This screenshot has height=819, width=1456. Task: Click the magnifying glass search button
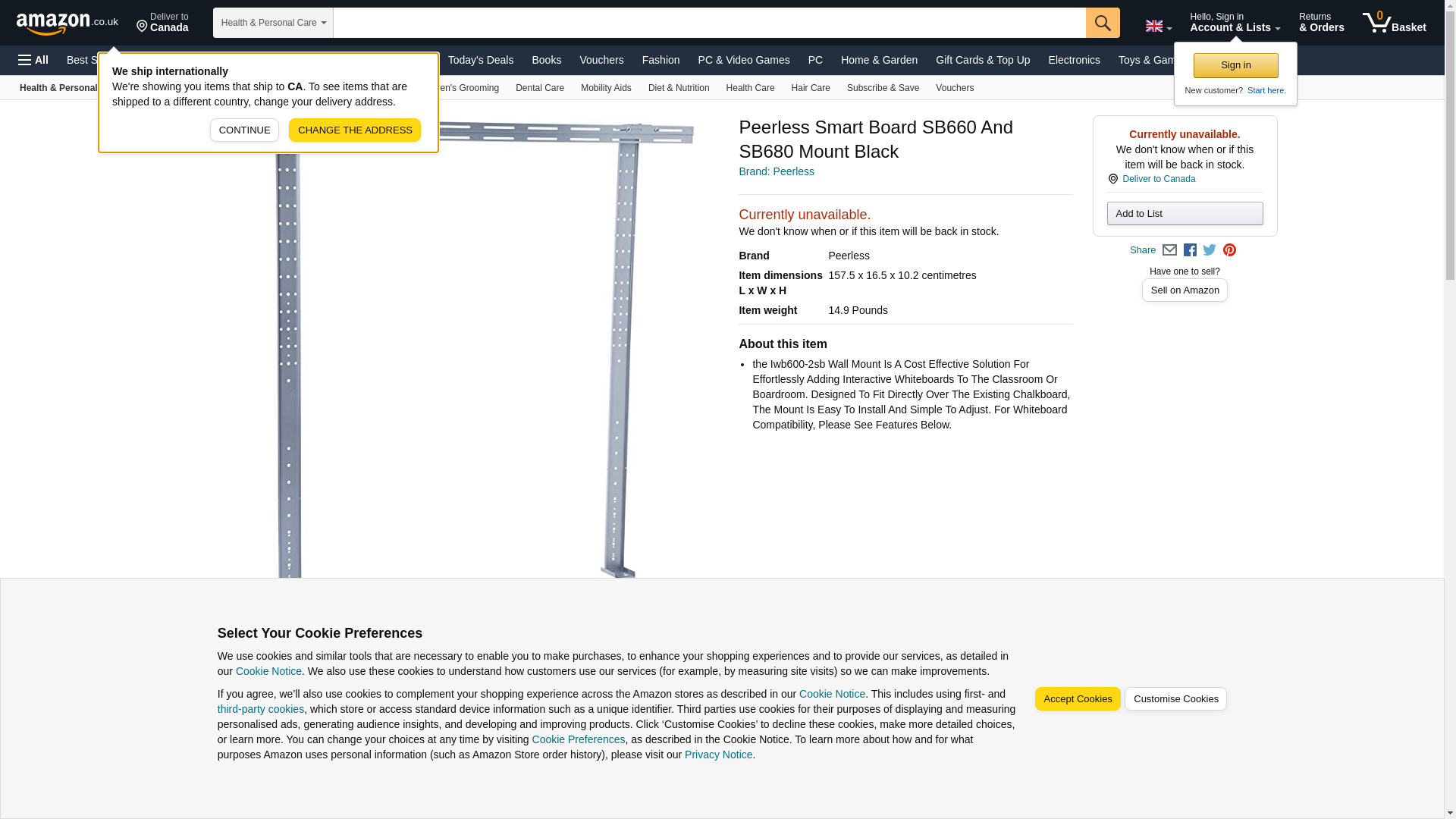coord(1102,23)
